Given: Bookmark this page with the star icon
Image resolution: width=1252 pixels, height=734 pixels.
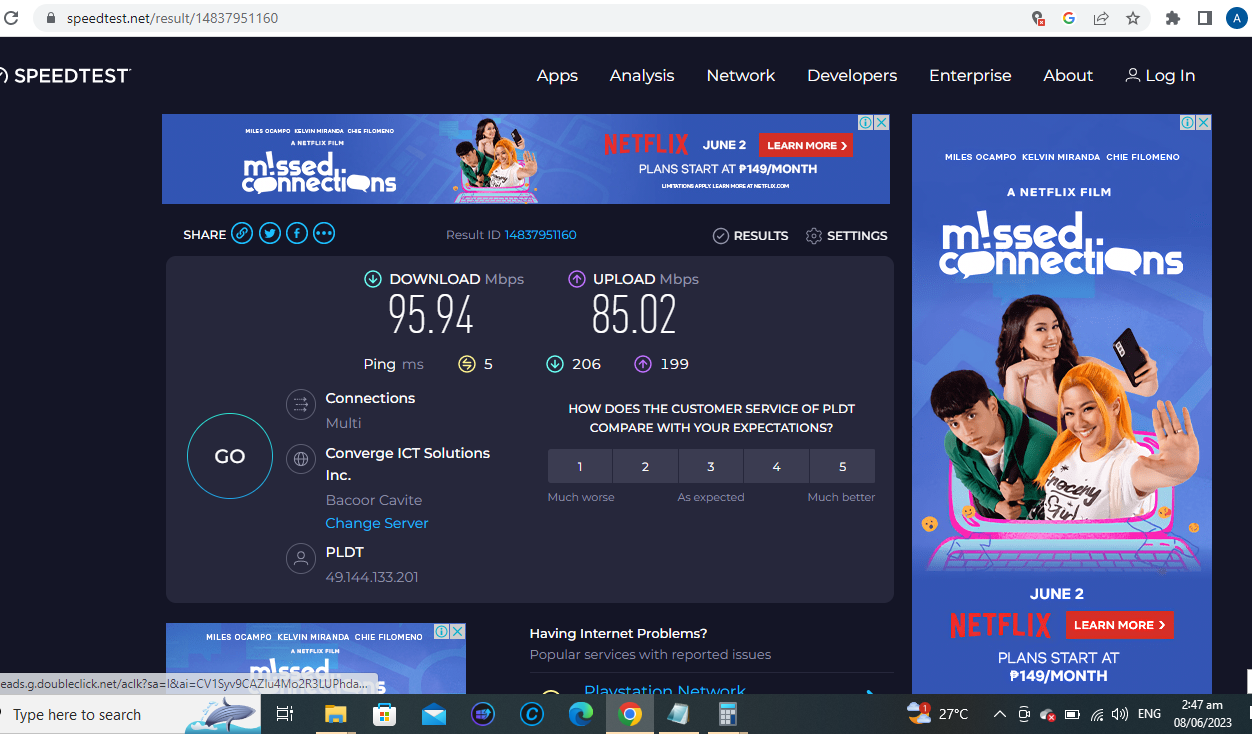Looking at the screenshot, I should pos(1132,18).
